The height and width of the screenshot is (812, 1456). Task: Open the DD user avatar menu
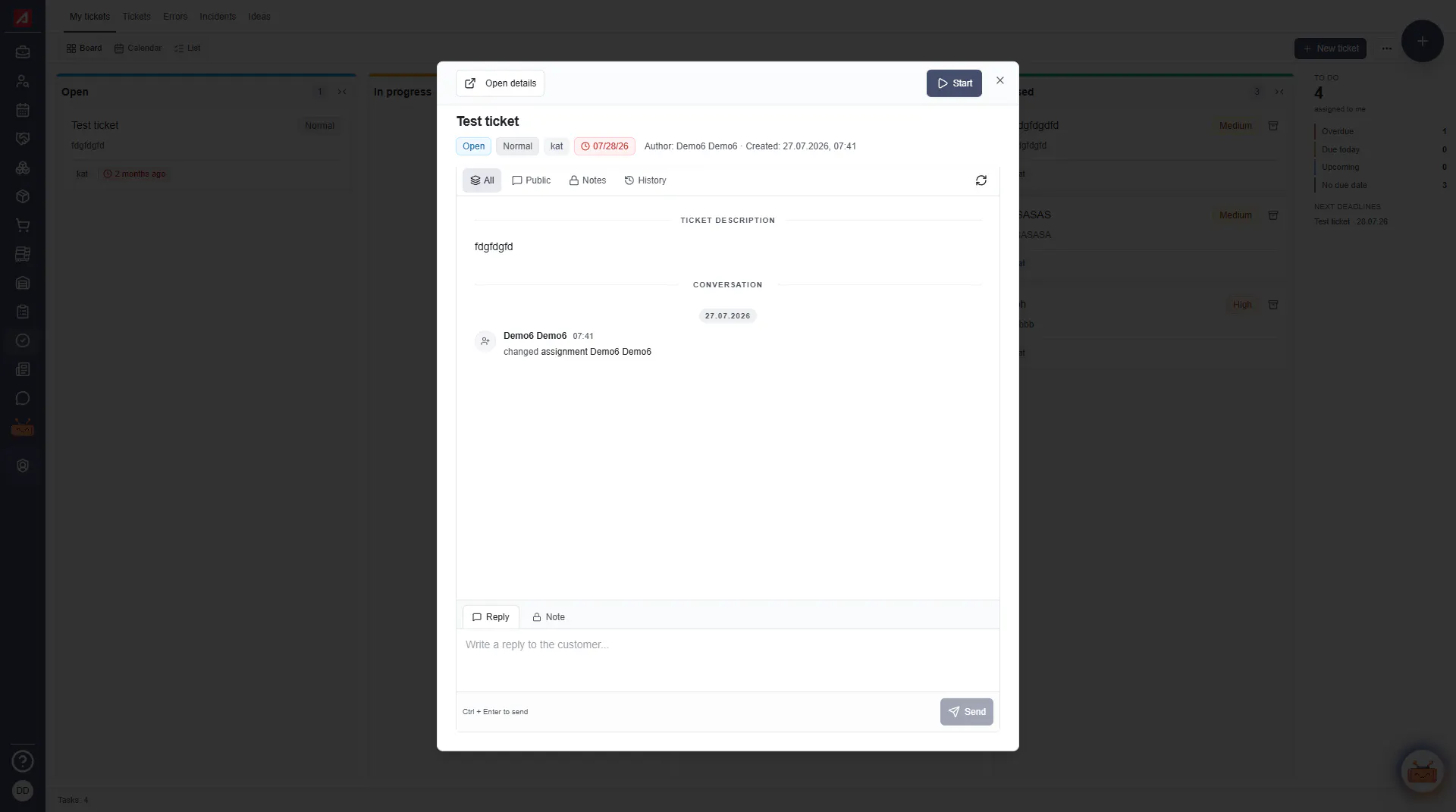click(23, 791)
